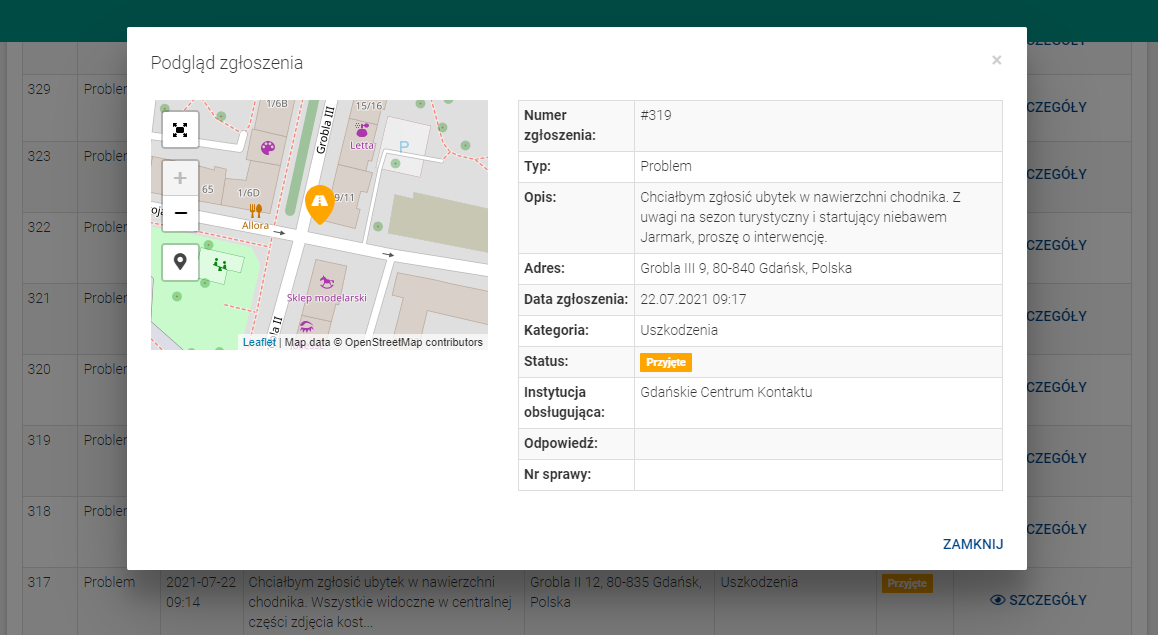Click row number 329 in background table
The height and width of the screenshot is (635, 1158).
tap(39, 89)
